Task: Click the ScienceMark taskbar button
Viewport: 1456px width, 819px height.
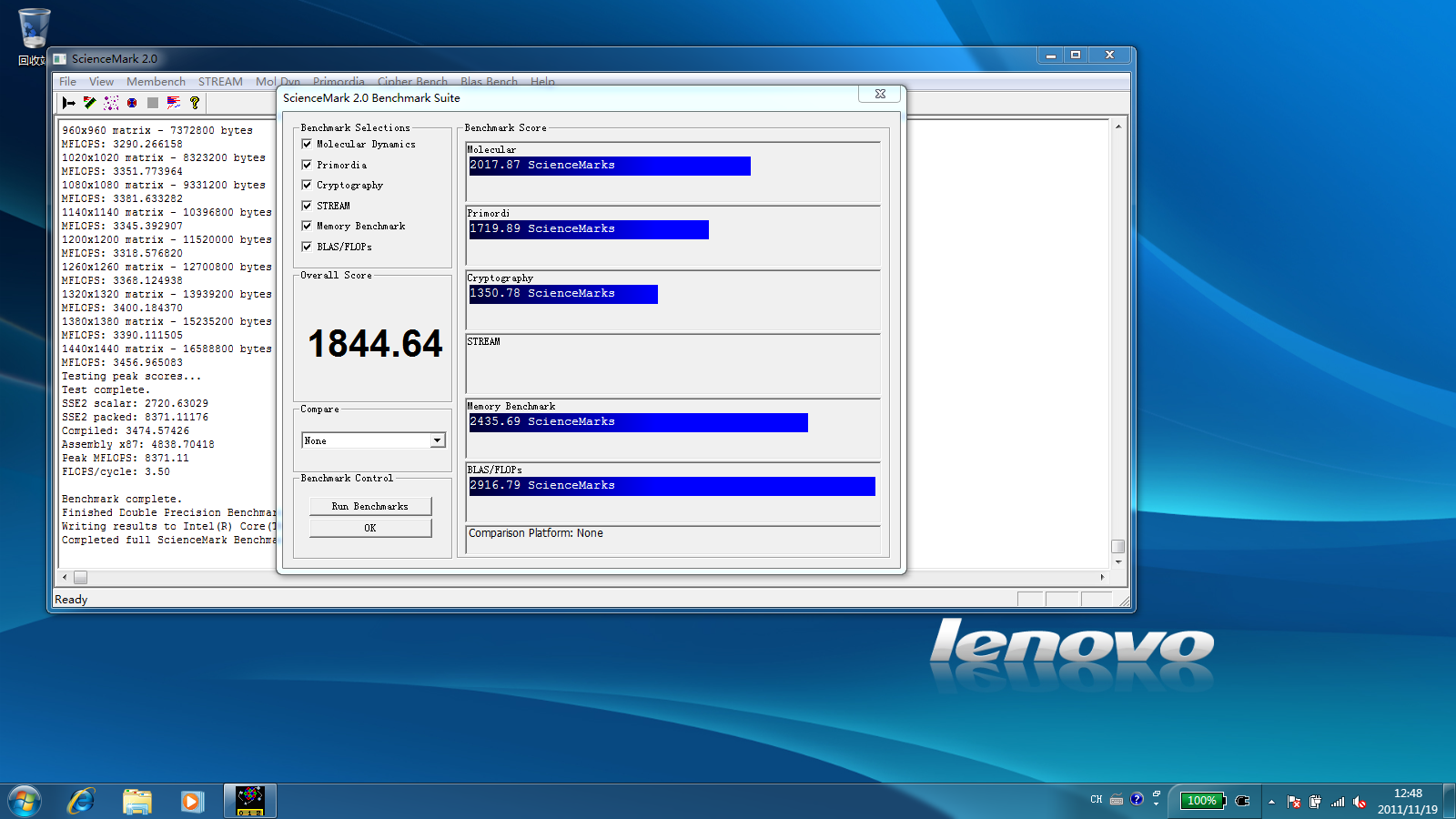Action: [x=250, y=802]
